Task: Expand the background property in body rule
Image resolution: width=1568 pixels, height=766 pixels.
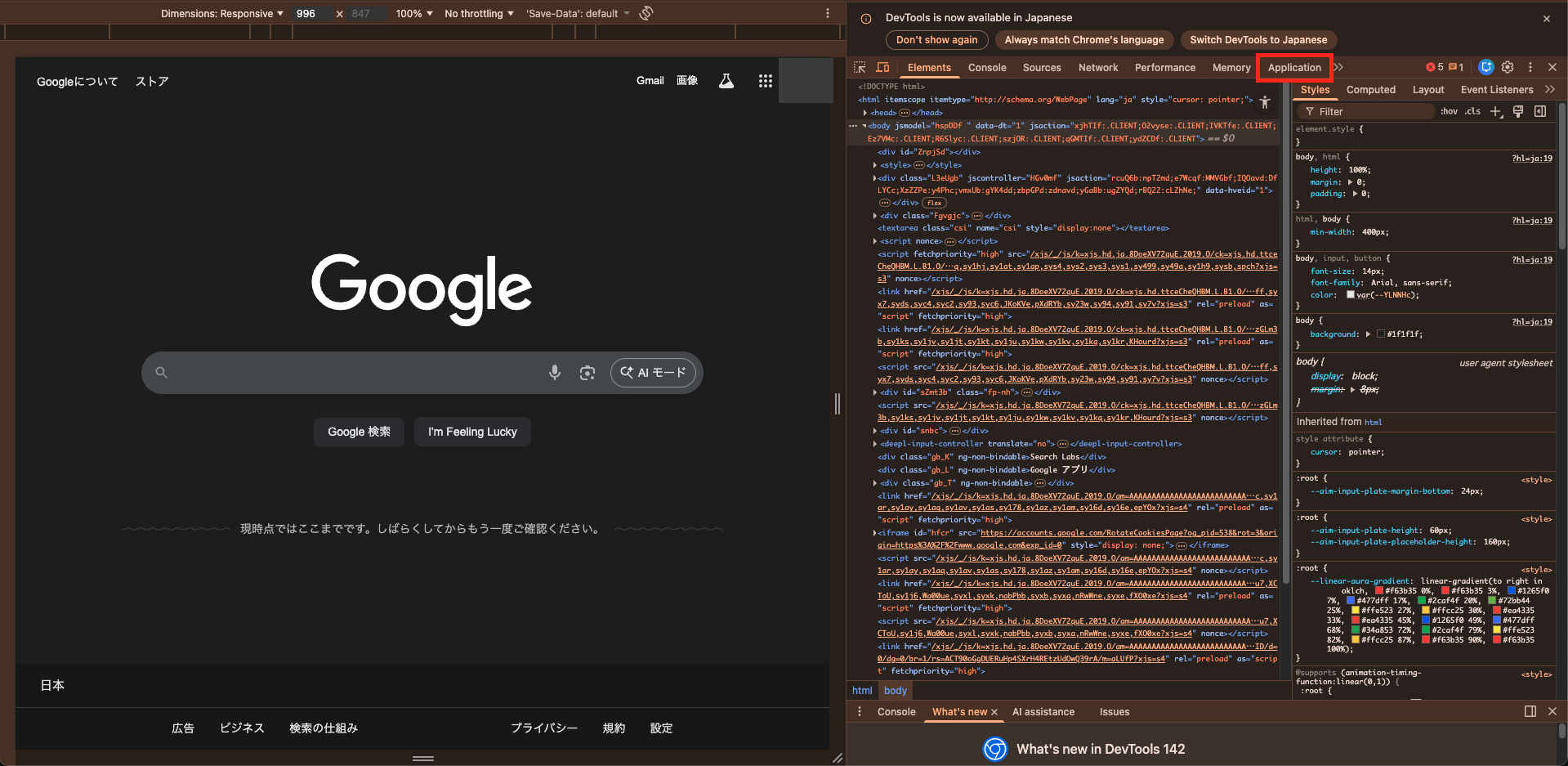Action: coord(1368,334)
